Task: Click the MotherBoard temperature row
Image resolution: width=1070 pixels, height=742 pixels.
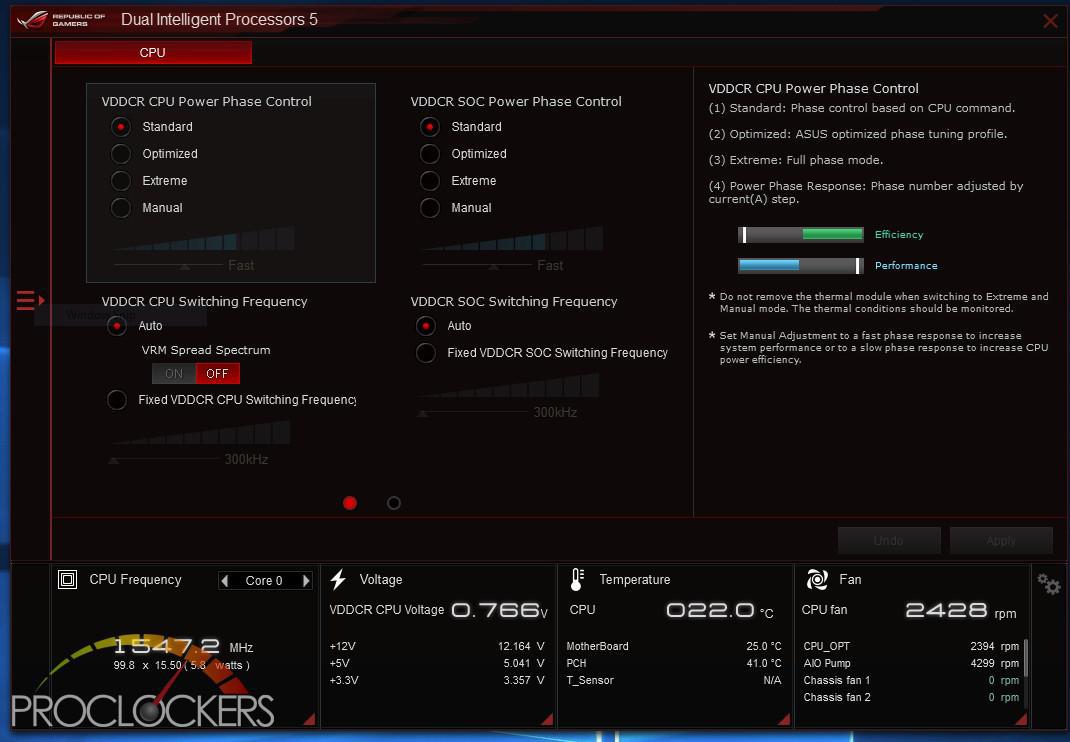Action: click(x=674, y=646)
